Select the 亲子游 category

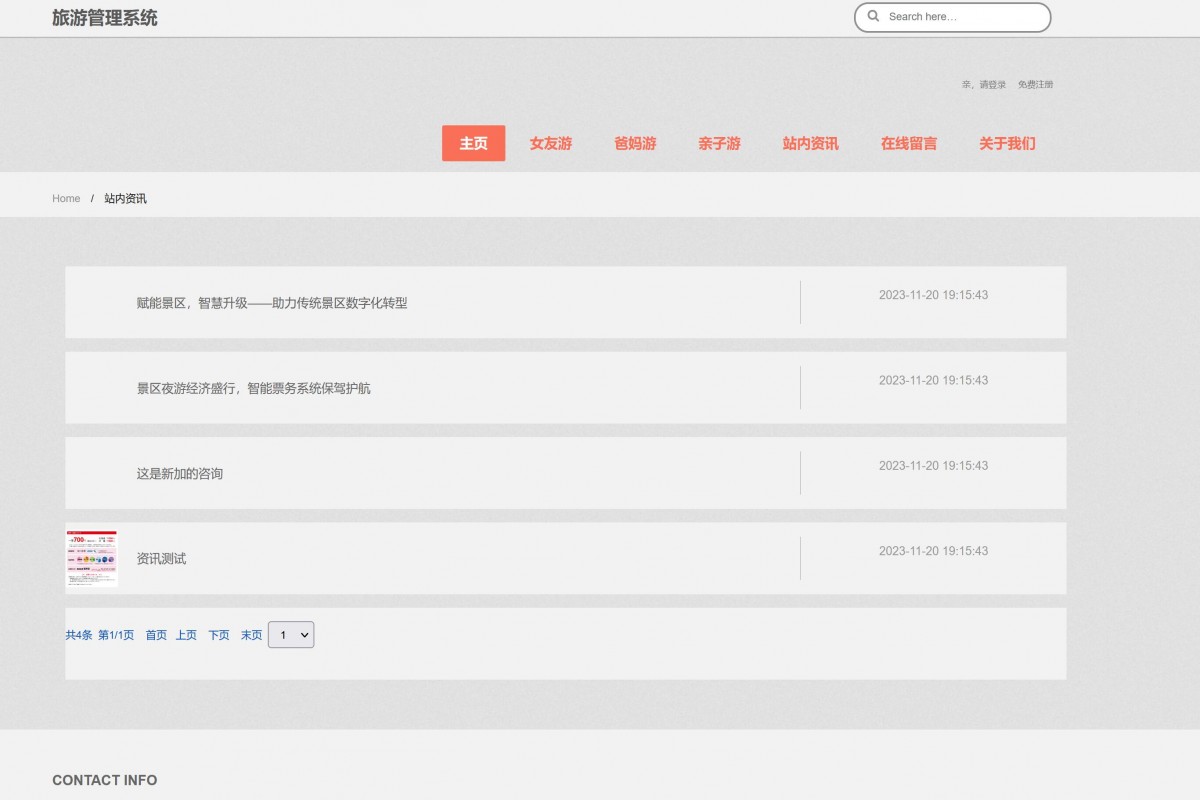(719, 143)
